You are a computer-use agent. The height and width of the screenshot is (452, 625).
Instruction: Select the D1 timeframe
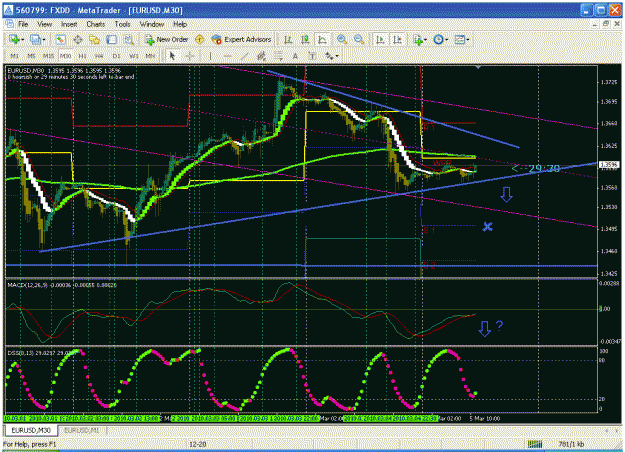116,56
